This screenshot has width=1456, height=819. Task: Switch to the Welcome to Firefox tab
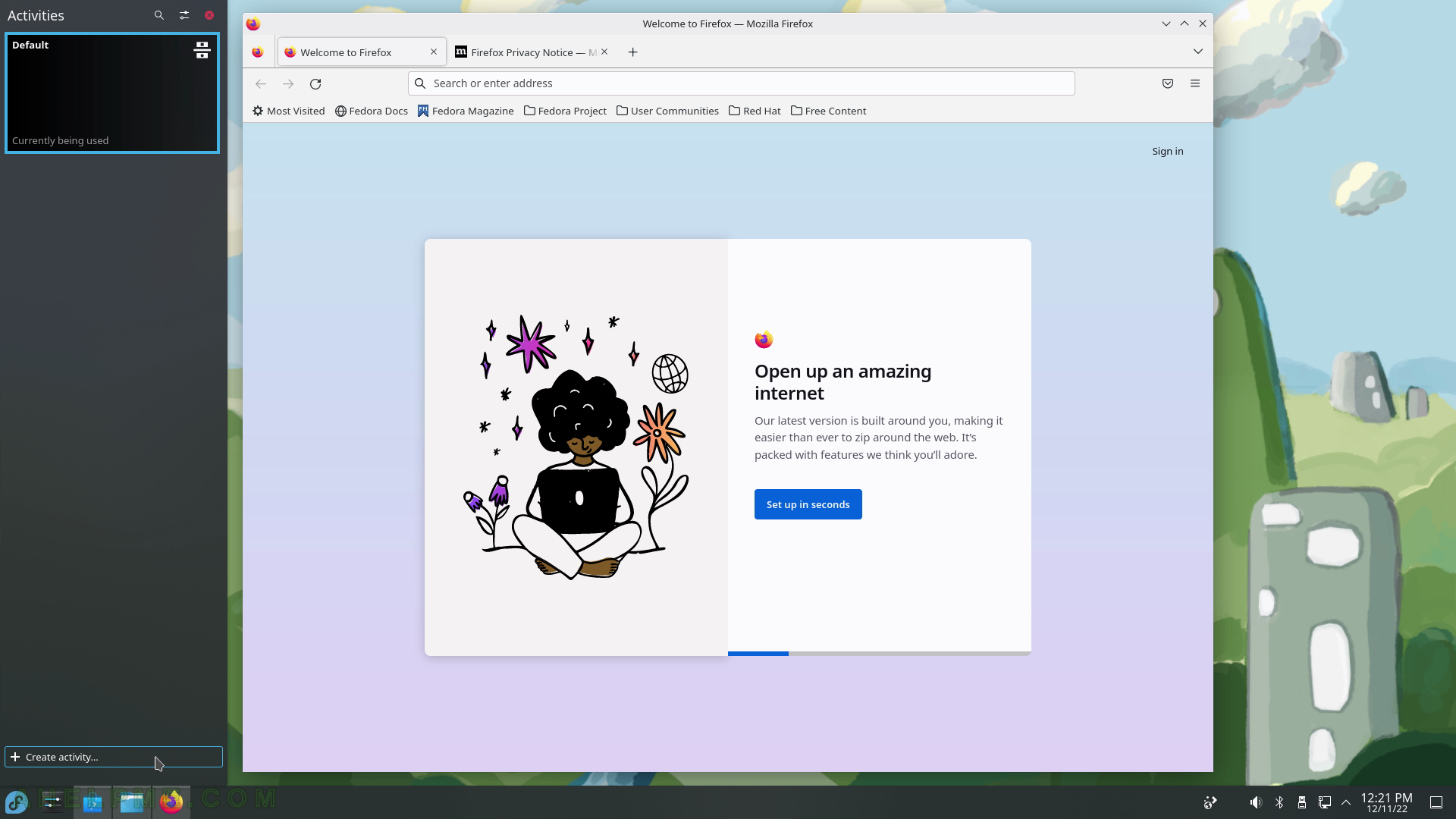[x=361, y=52]
